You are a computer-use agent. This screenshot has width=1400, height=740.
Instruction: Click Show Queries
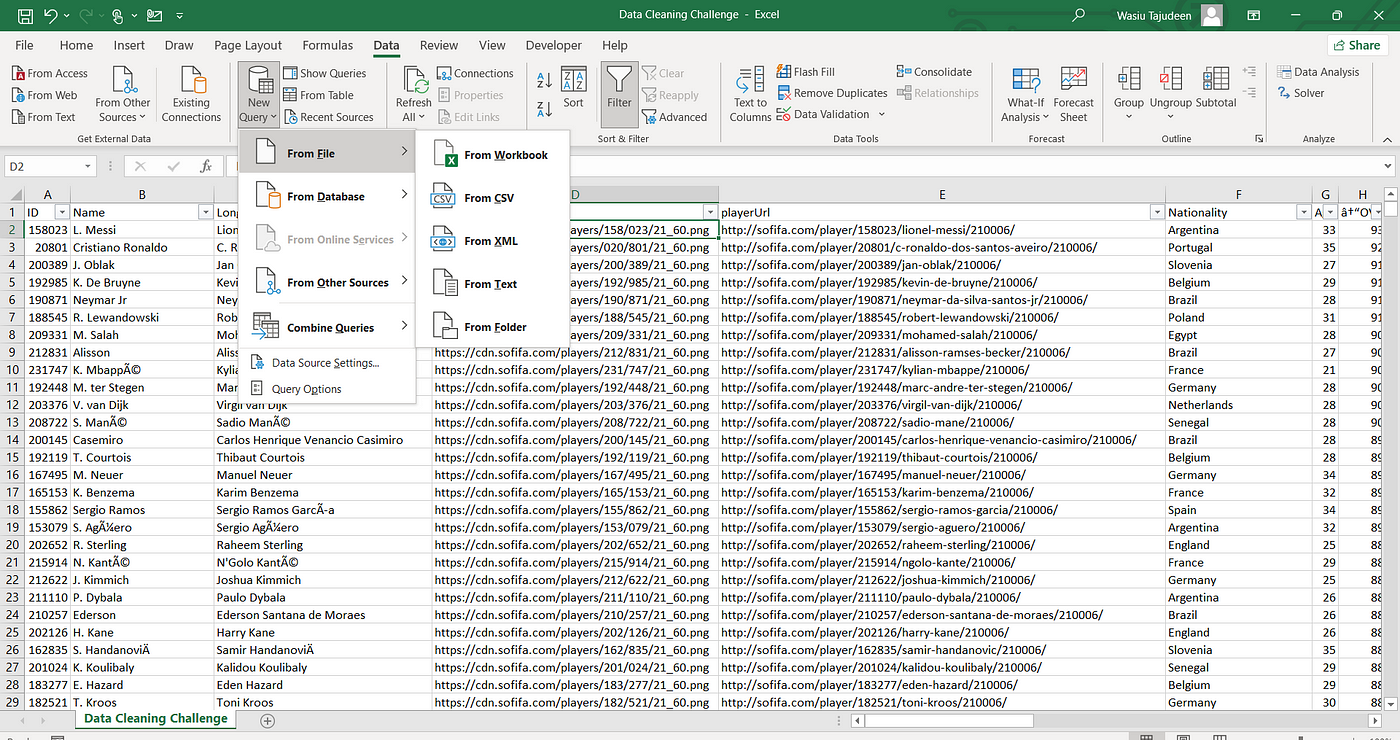(x=325, y=73)
